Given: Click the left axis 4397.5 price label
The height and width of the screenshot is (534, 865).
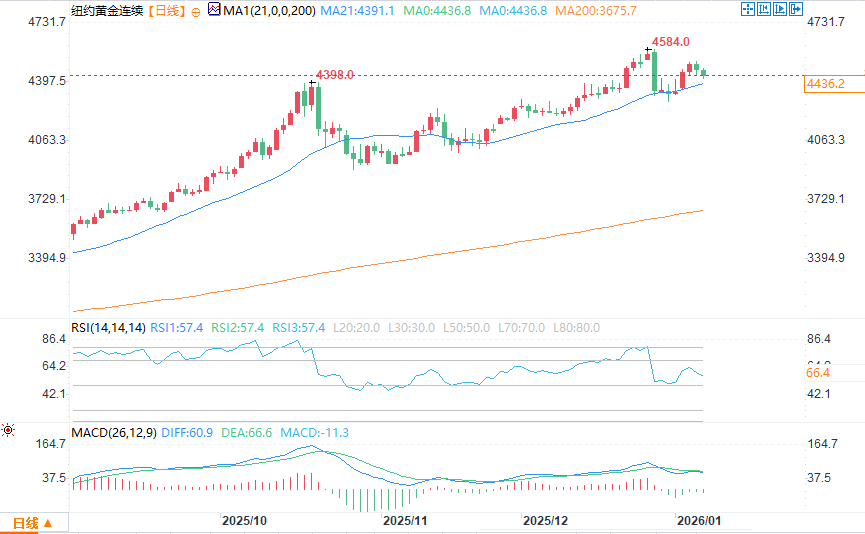Looking at the screenshot, I should [x=47, y=81].
